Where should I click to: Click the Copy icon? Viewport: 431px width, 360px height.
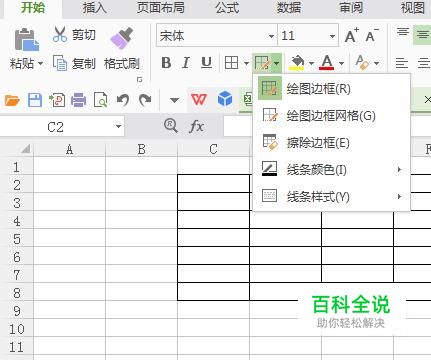pyautogui.click(x=60, y=63)
